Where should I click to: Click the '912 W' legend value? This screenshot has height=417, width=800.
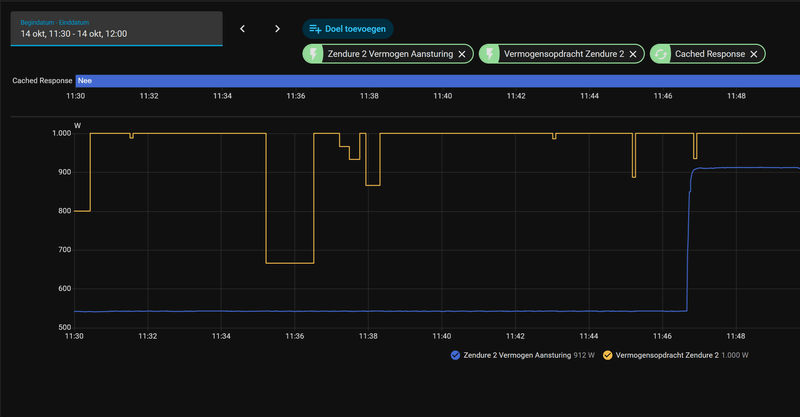[584, 355]
